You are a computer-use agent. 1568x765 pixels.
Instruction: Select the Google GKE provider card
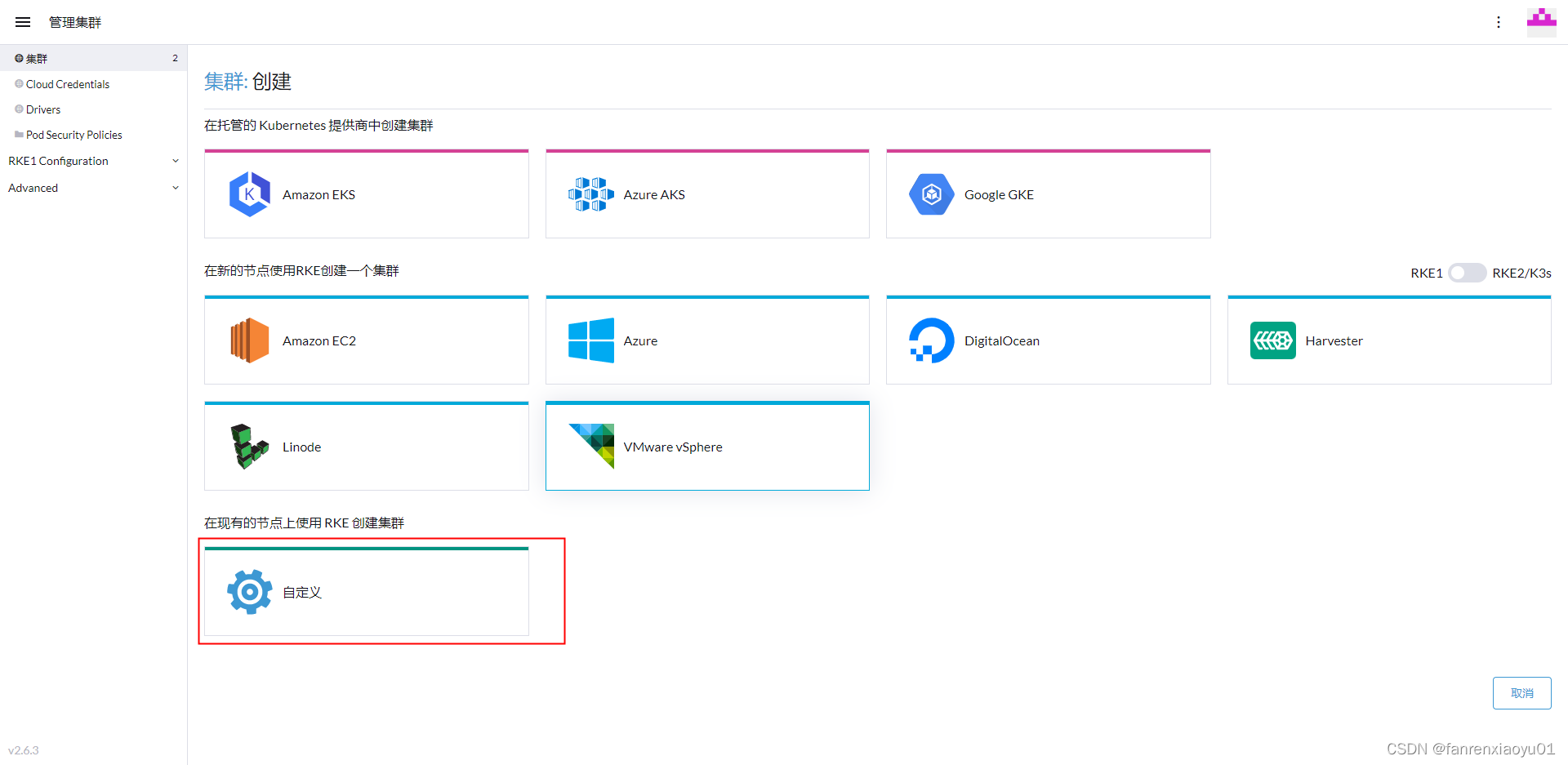pyautogui.click(x=1049, y=194)
